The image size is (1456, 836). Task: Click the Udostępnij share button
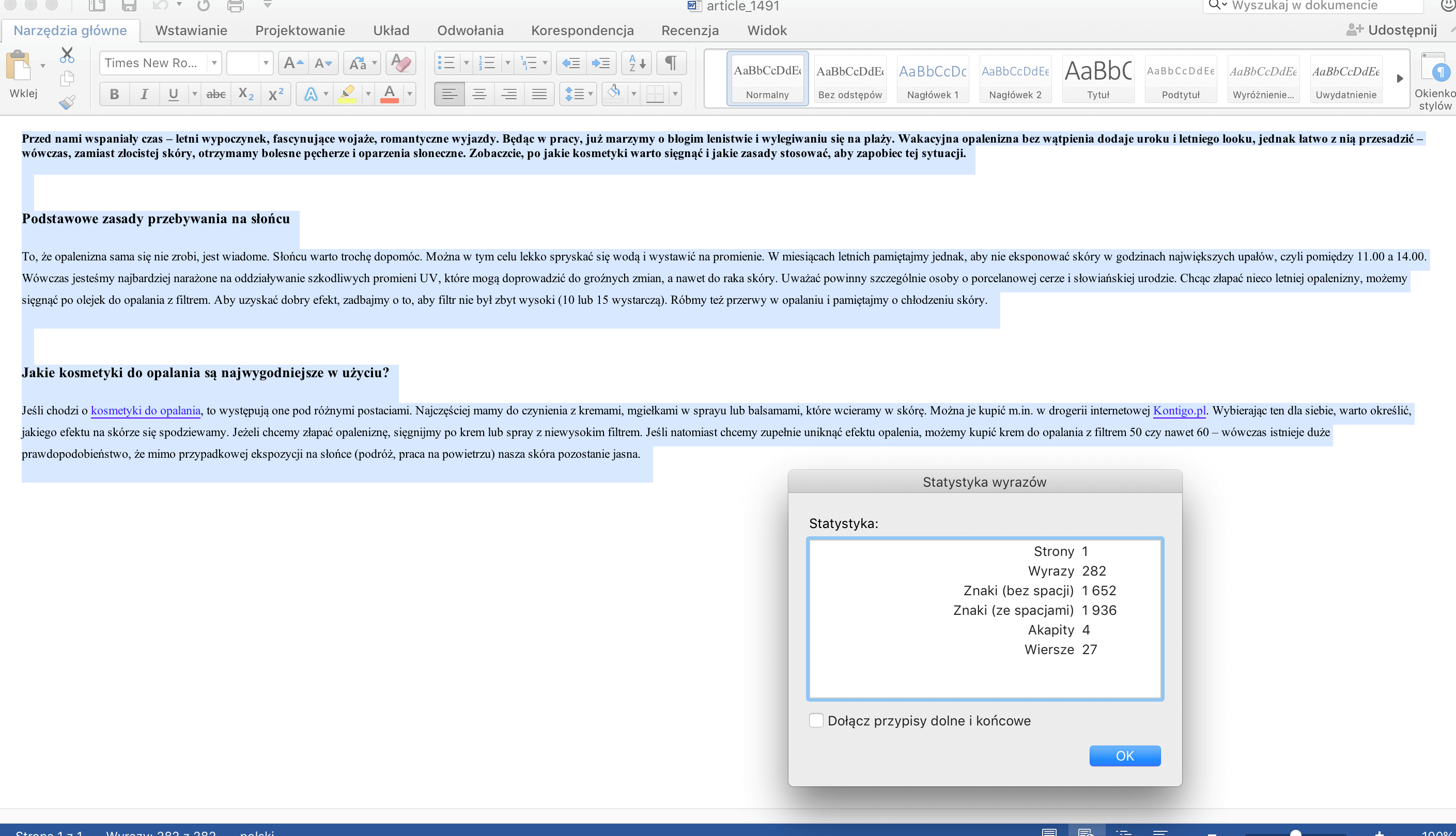(1392, 30)
